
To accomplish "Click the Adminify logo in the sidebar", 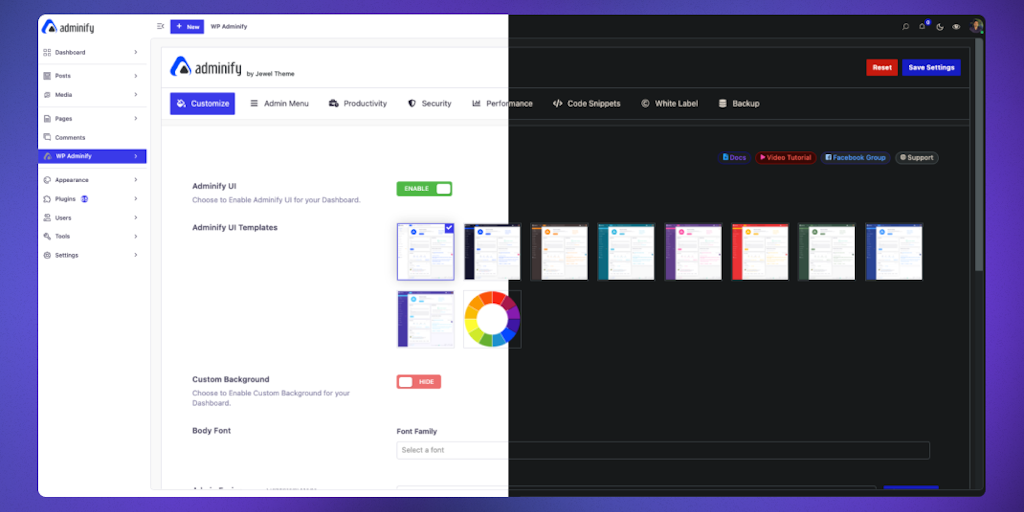I will tap(68, 27).
